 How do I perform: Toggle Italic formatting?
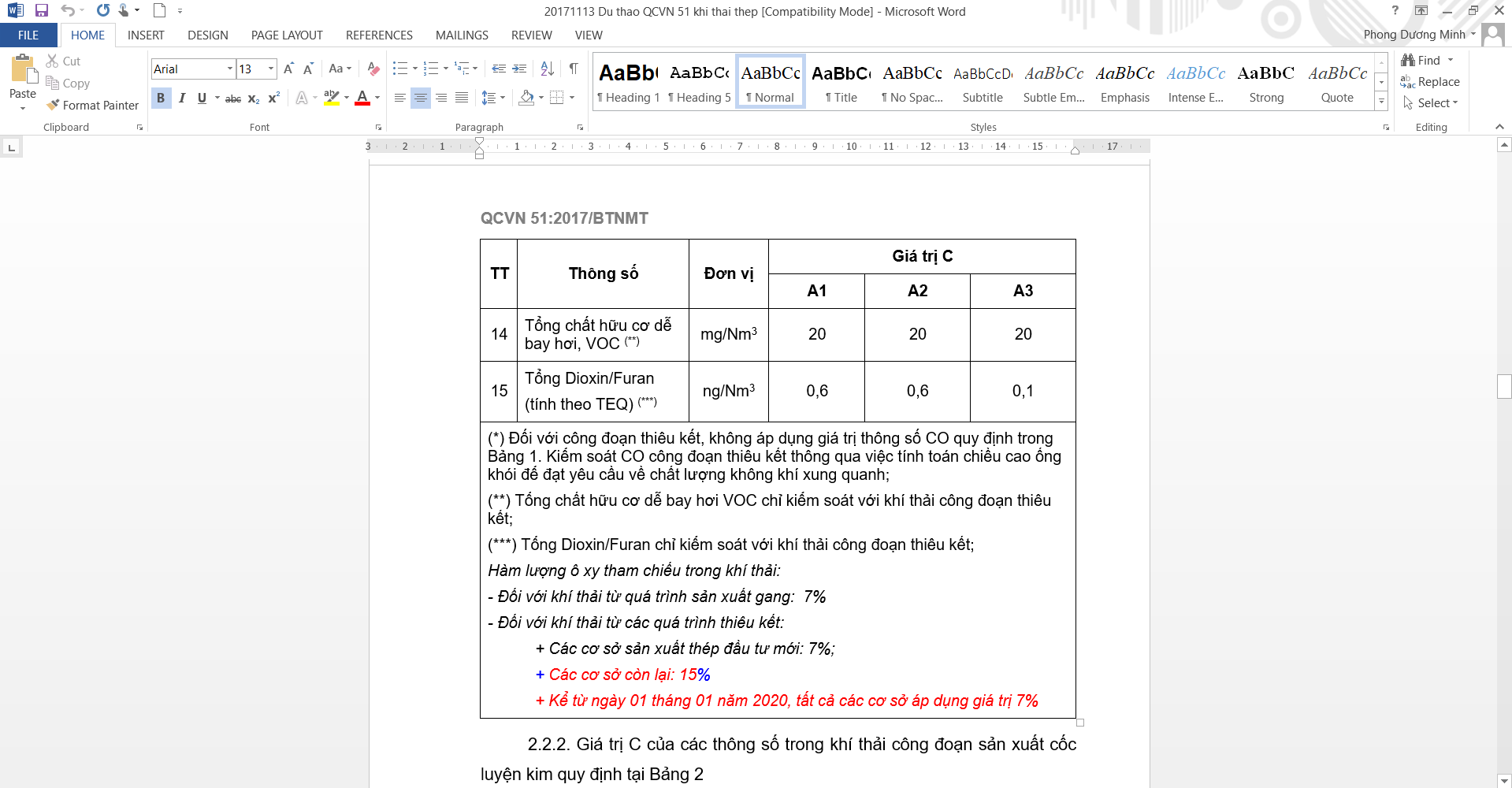[x=182, y=98]
